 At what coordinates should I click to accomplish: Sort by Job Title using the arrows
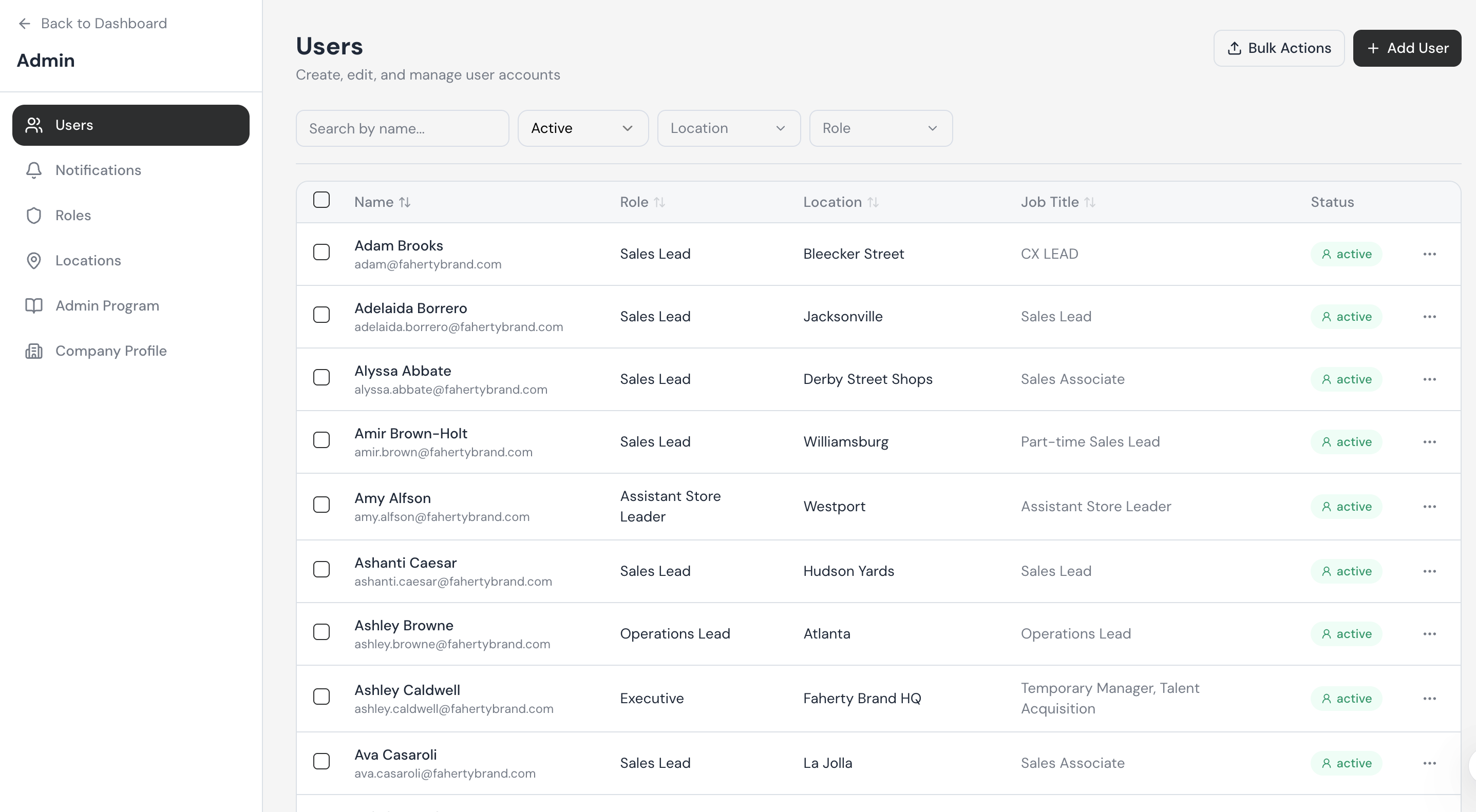(1090, 202)
